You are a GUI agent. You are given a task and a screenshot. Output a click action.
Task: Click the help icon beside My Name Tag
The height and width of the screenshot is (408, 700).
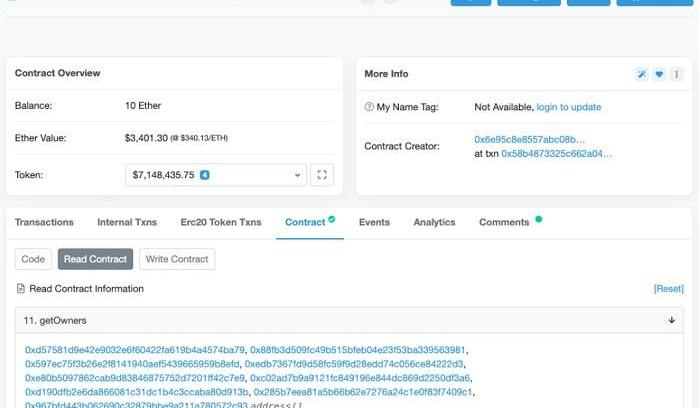(x=369, y=107)
